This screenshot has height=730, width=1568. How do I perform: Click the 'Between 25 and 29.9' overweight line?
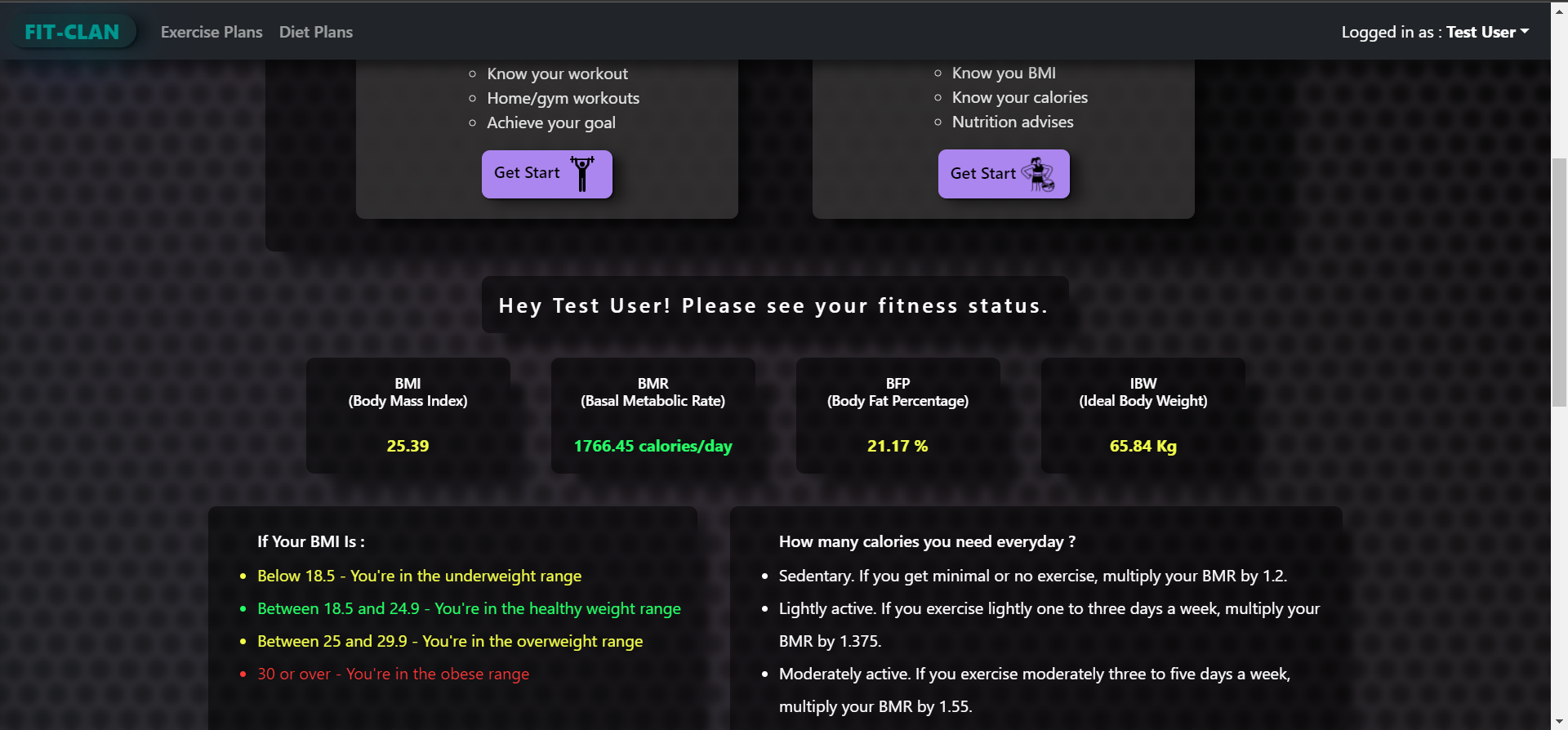(450, 641)
